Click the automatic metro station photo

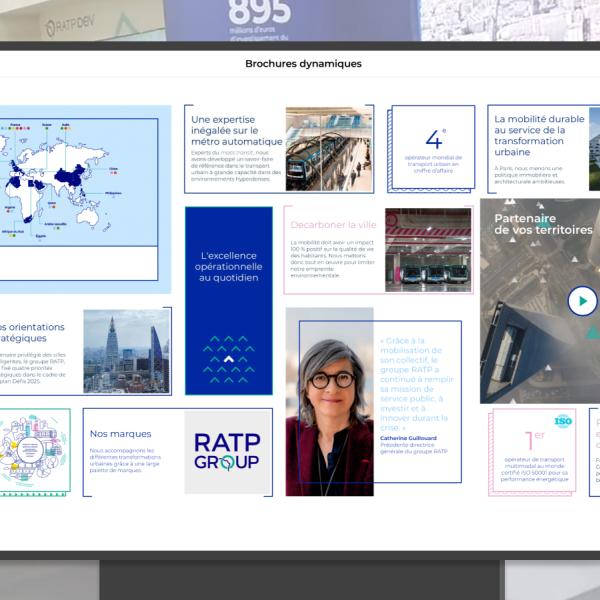pyautogui.click(x=329, y=149)
